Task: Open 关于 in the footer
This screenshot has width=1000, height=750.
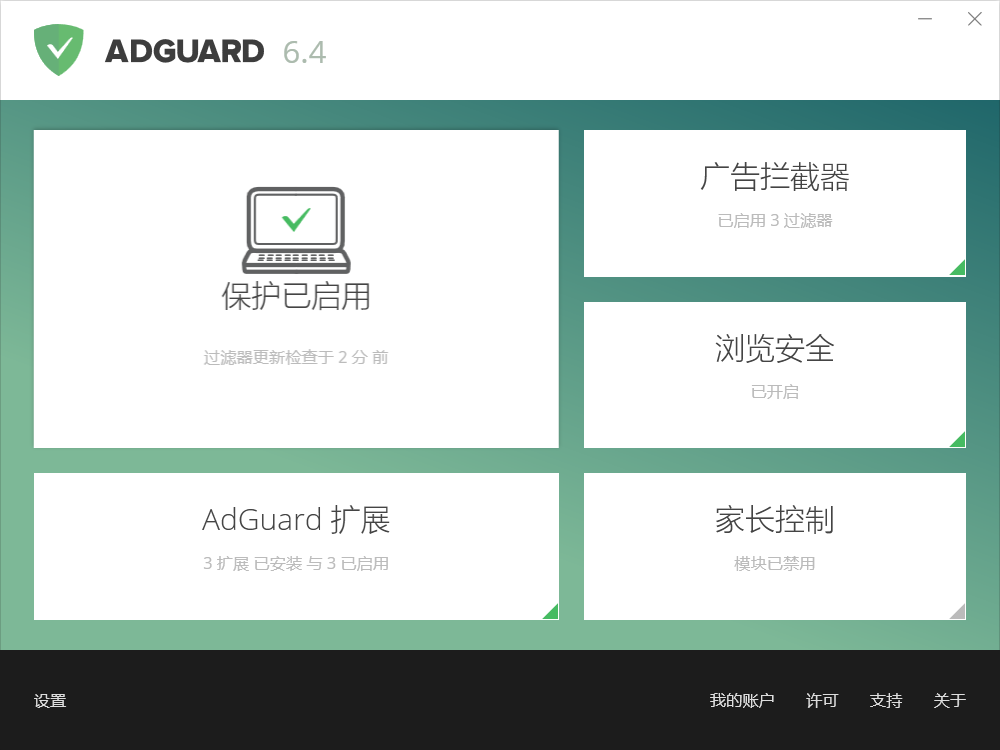Action: click(x=950, y=701)
